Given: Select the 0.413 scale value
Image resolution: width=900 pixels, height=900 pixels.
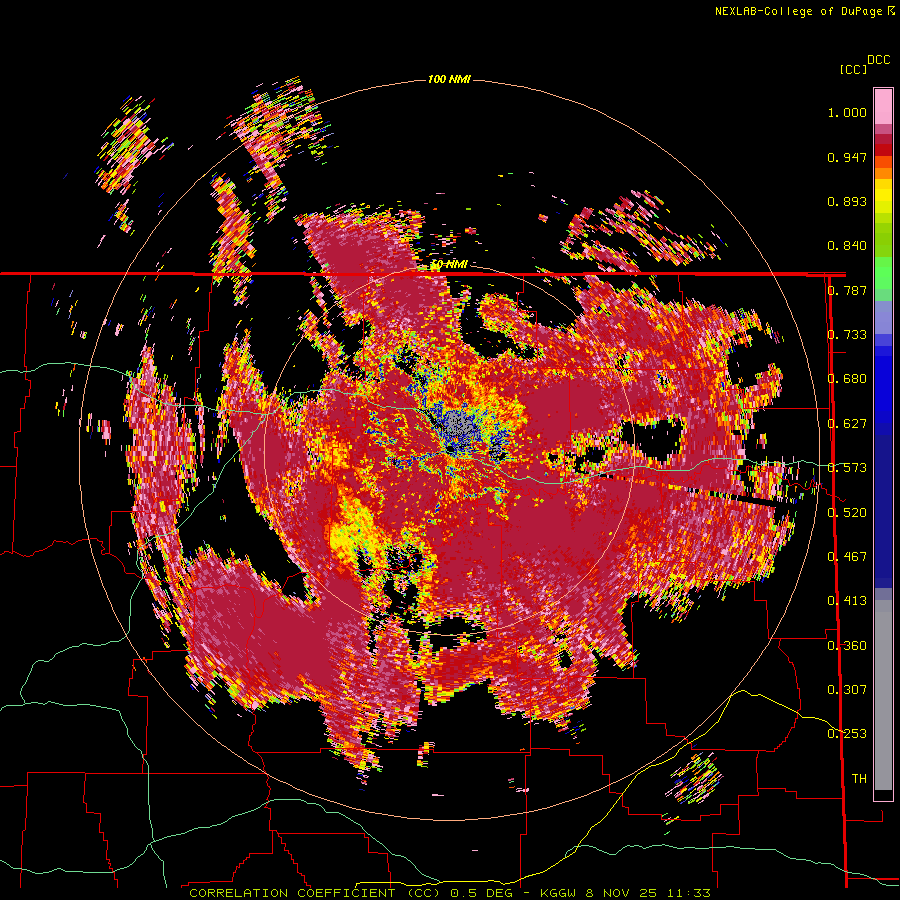Looking at the screenshot, I should [x=847, y=601].
